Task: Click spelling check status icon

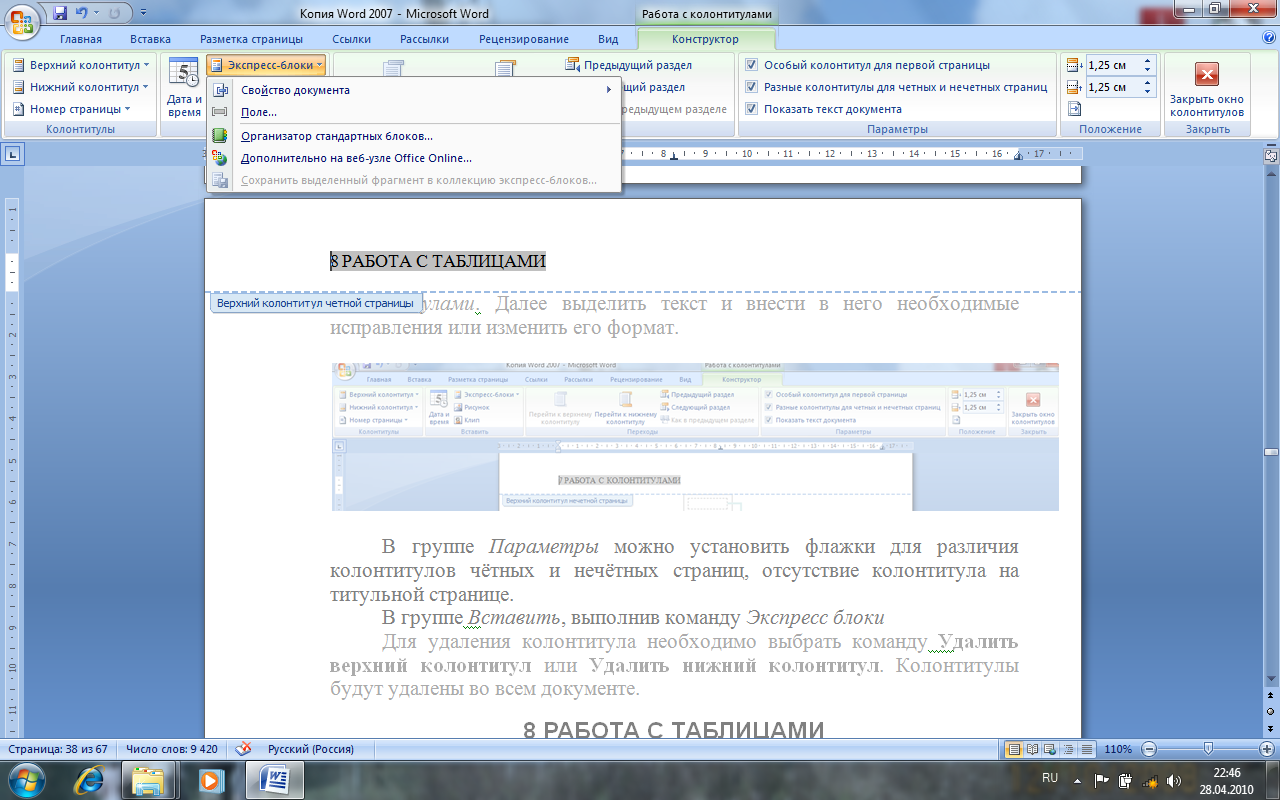Action: (x=243, y=749)
